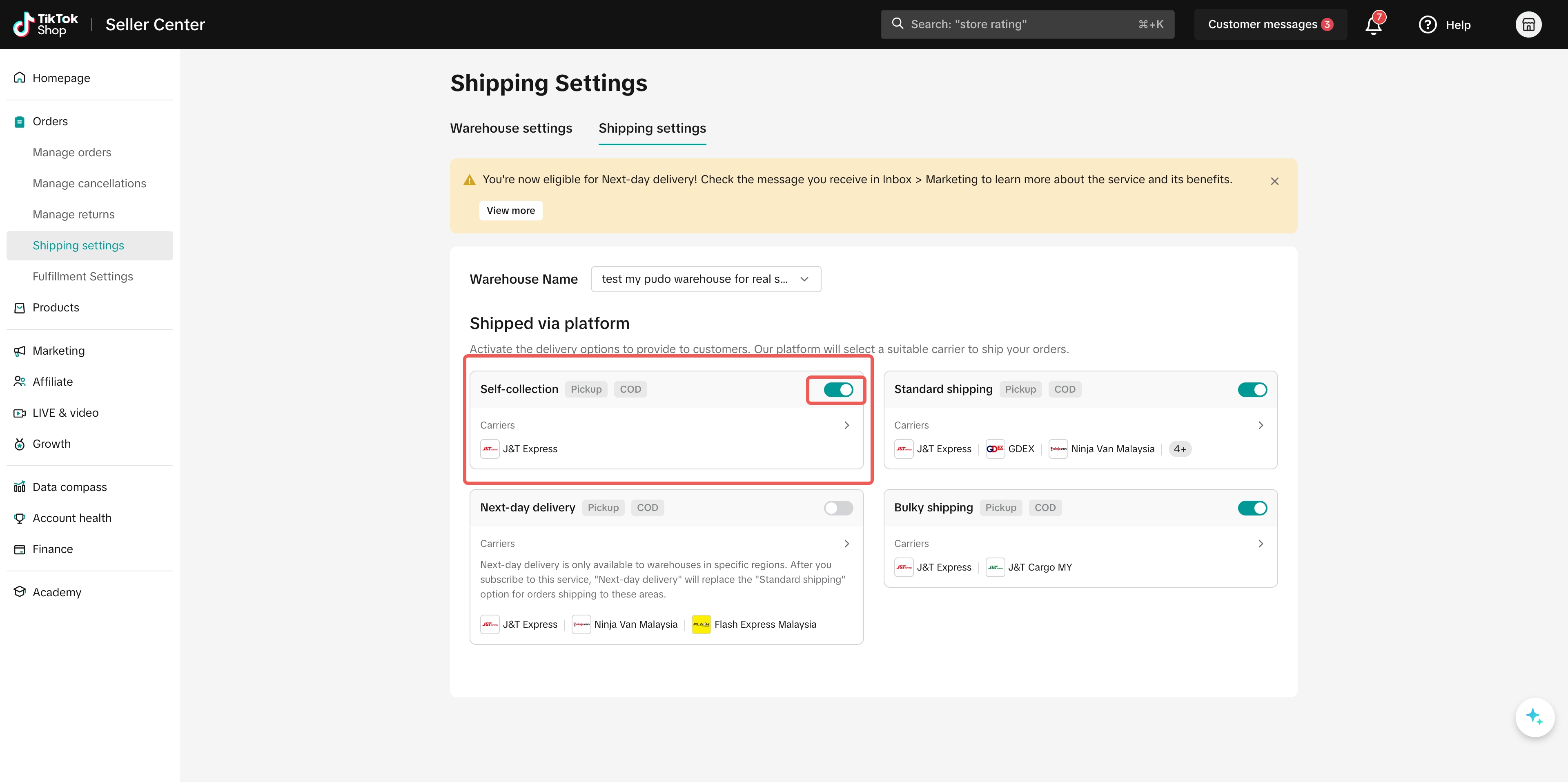Click J&T Express logo under Self-collection
The height and width of the screenshot is (782, 1568).
tap(490, 449)
